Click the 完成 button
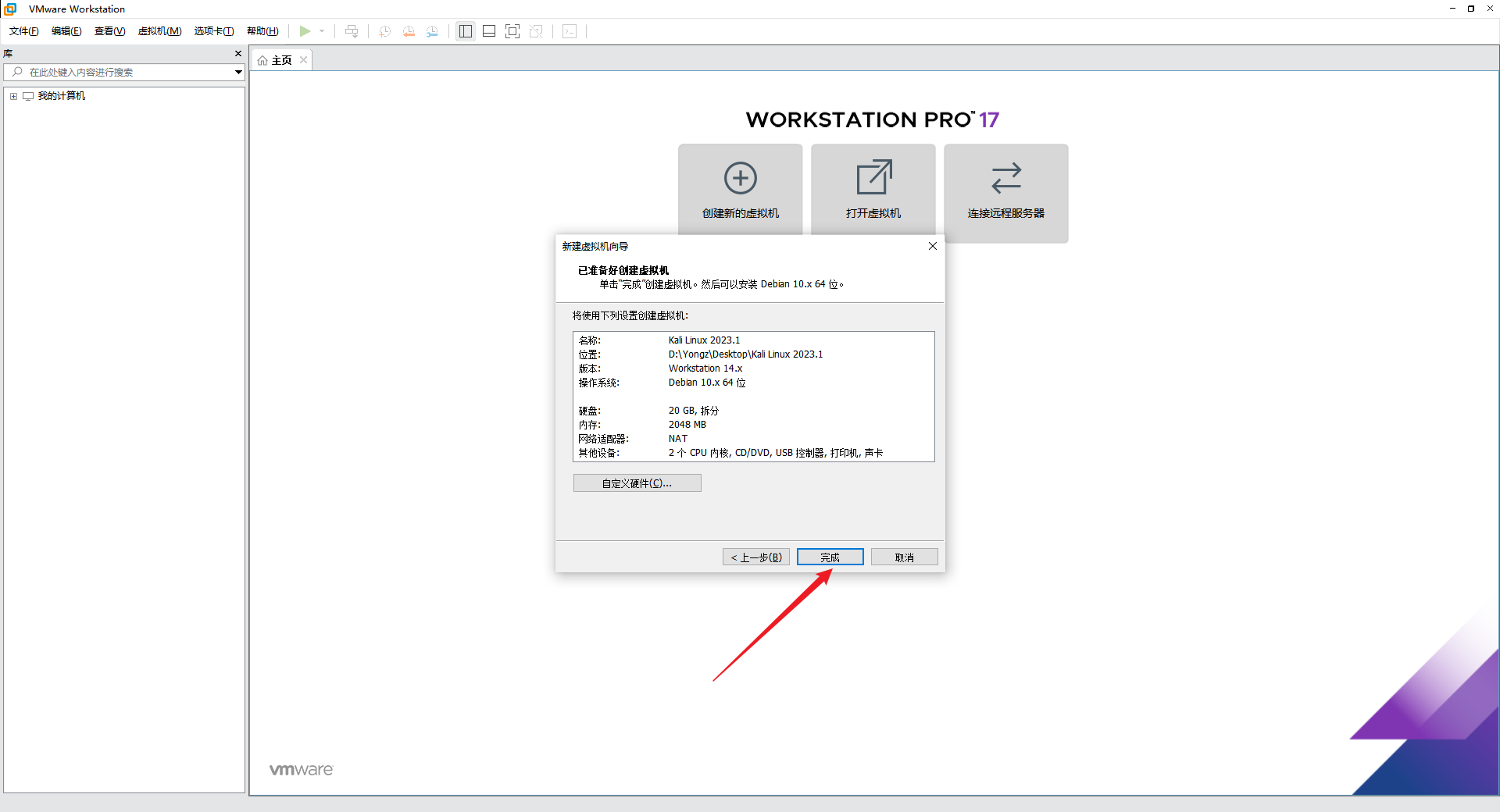Viewport: 1500px width, 812px height. coord(830,557)
